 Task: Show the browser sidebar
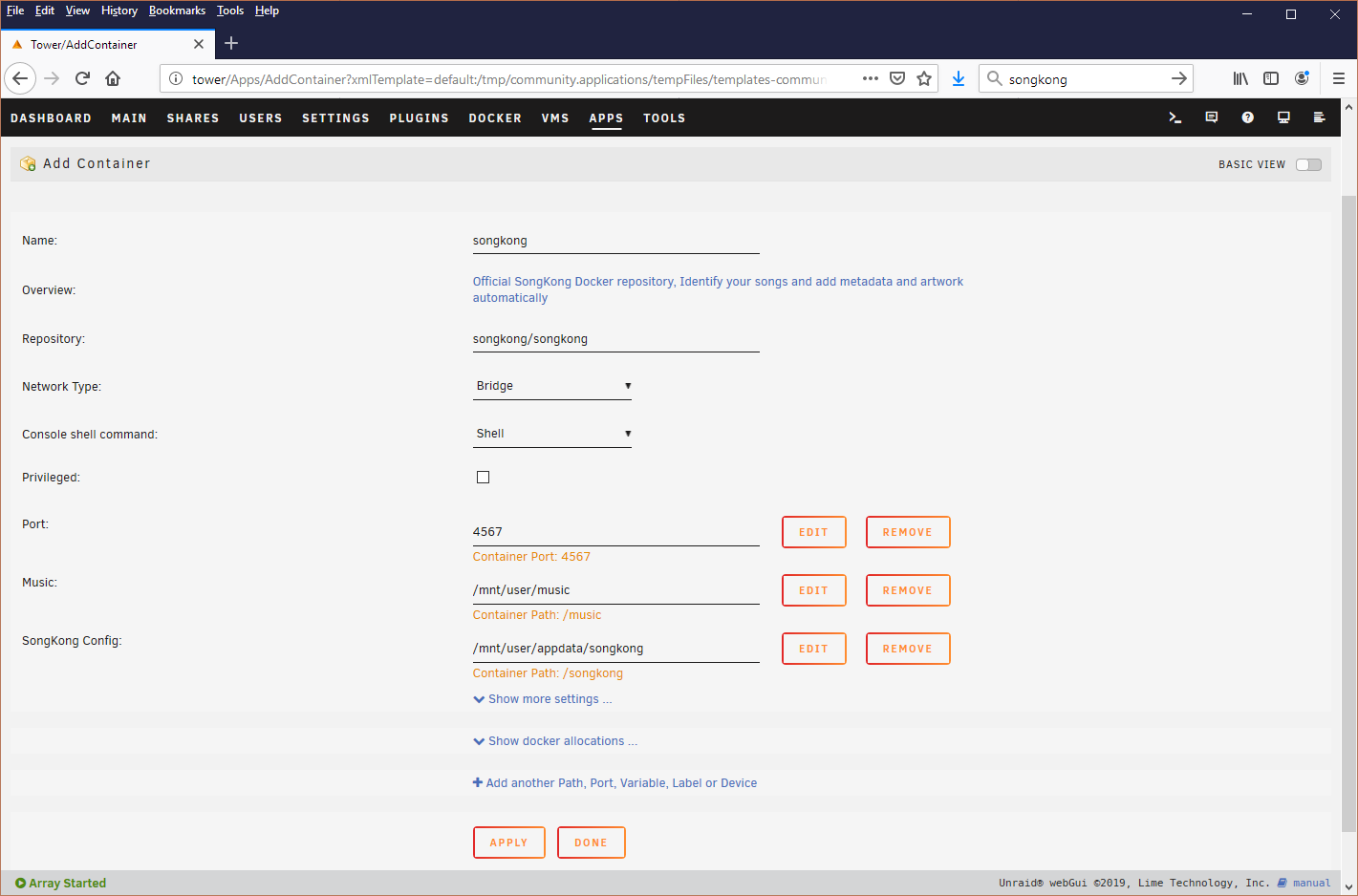click(x=1271, y=78)
